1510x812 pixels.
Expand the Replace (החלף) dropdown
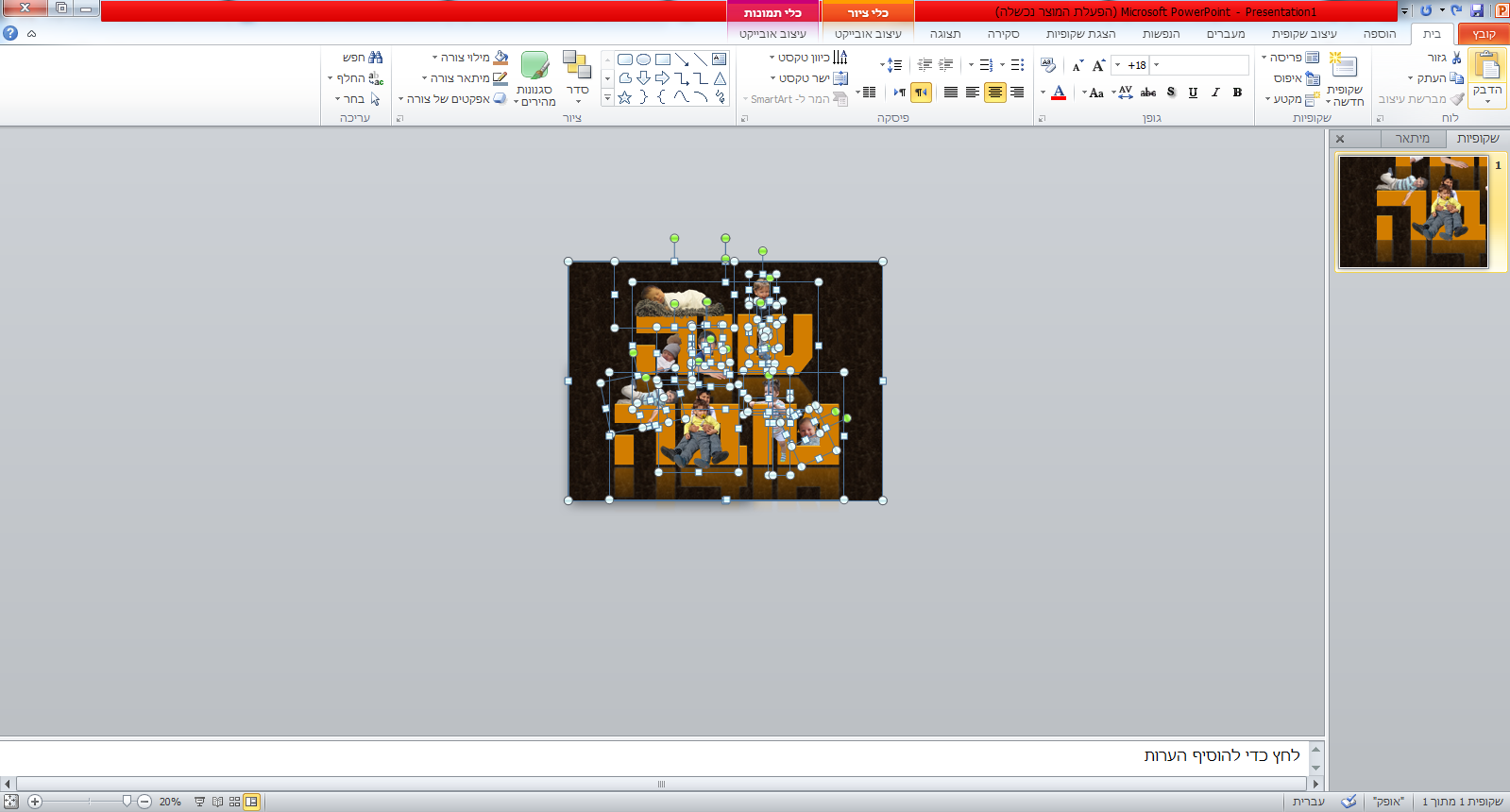330,78
